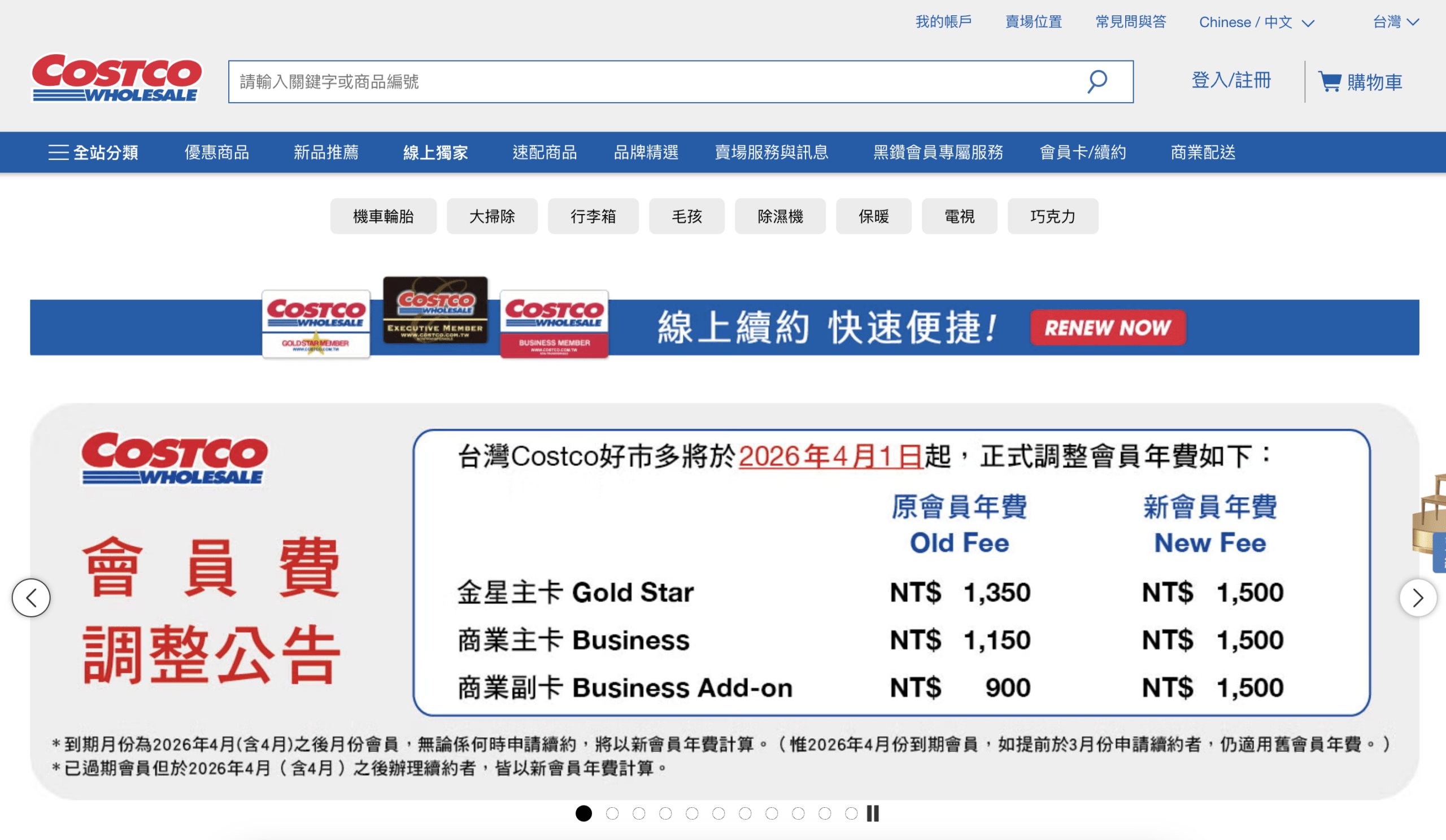
Task: Select the fifth carousel dot indicator
Action: coord(692,813)
